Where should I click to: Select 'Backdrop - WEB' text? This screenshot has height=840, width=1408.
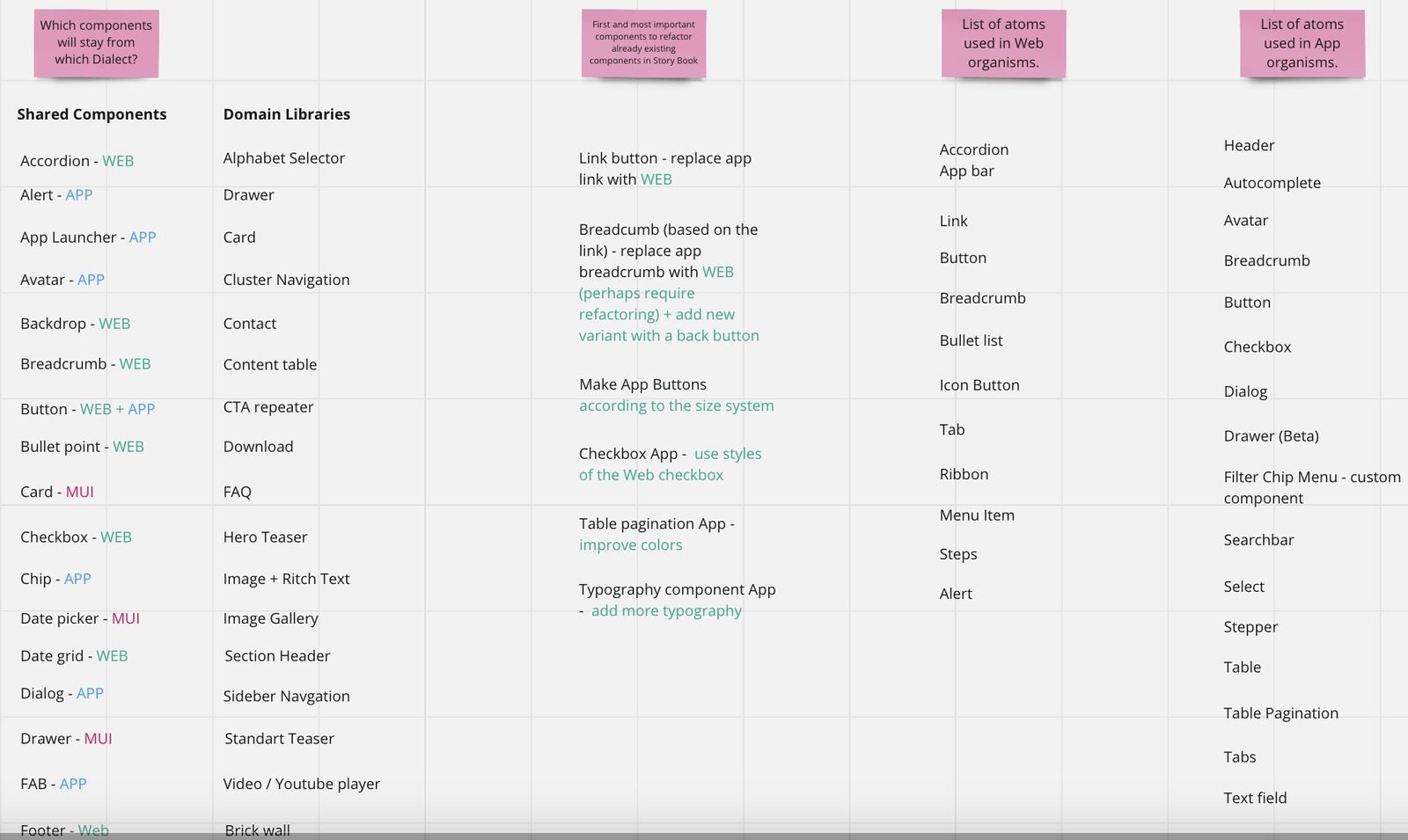tap(75, 324)
